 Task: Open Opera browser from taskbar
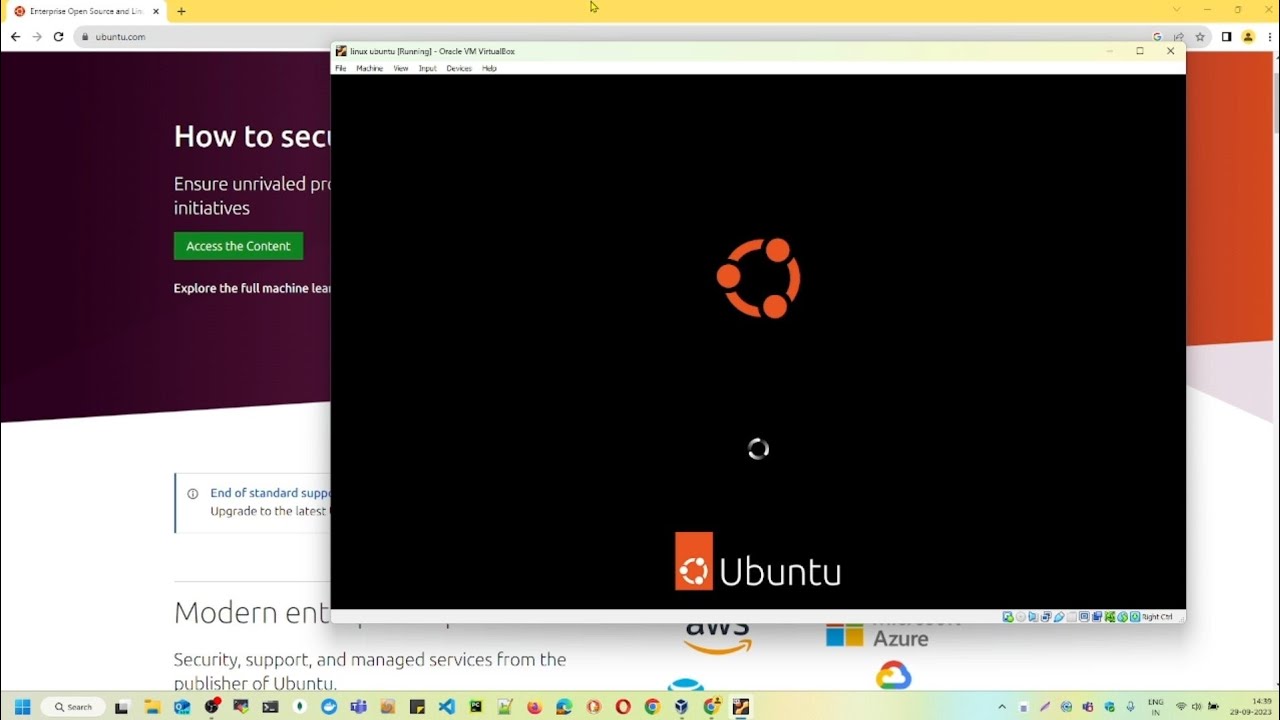click(x=622, y=707)
